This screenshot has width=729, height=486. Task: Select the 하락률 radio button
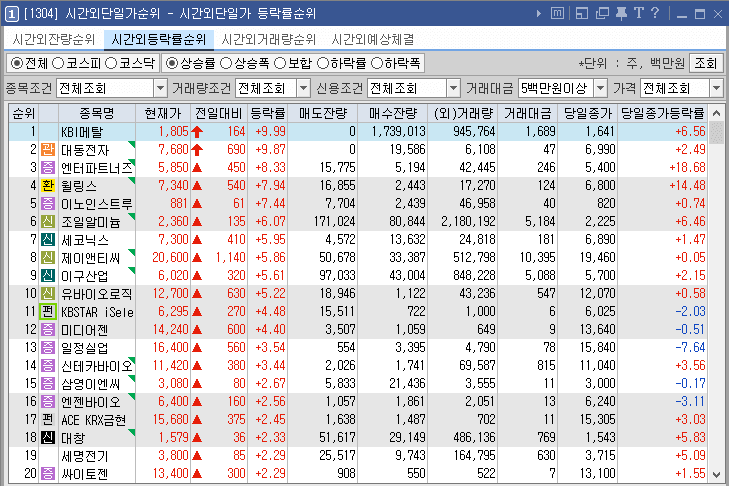point(323,63)
